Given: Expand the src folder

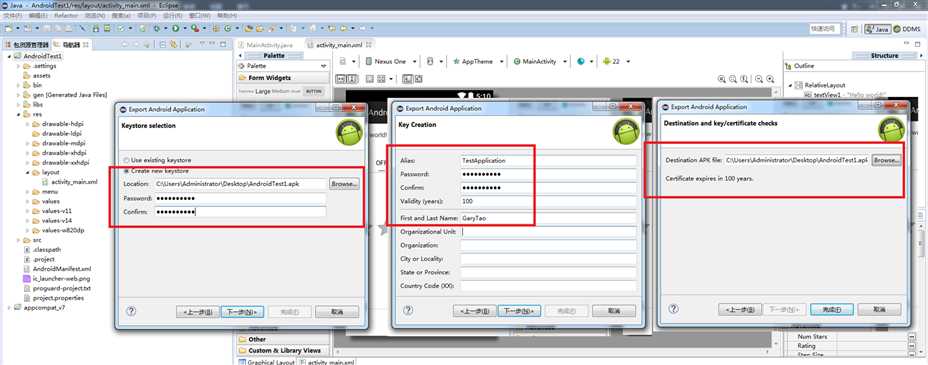Looking at the screenshot, I should pyautogui.click(x=19, y=240).
